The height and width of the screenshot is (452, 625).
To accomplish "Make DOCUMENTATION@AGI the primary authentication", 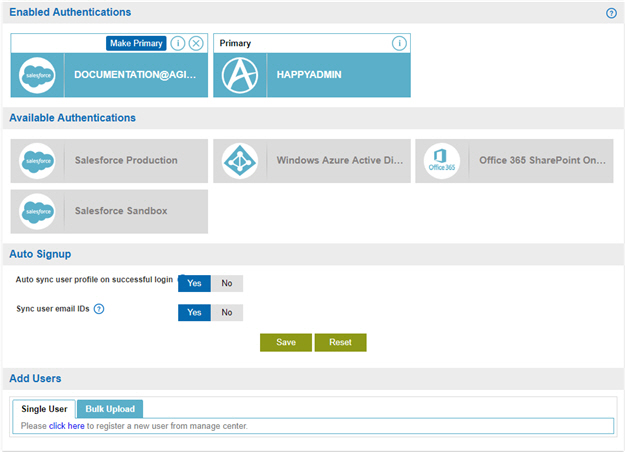I will 136,43.
